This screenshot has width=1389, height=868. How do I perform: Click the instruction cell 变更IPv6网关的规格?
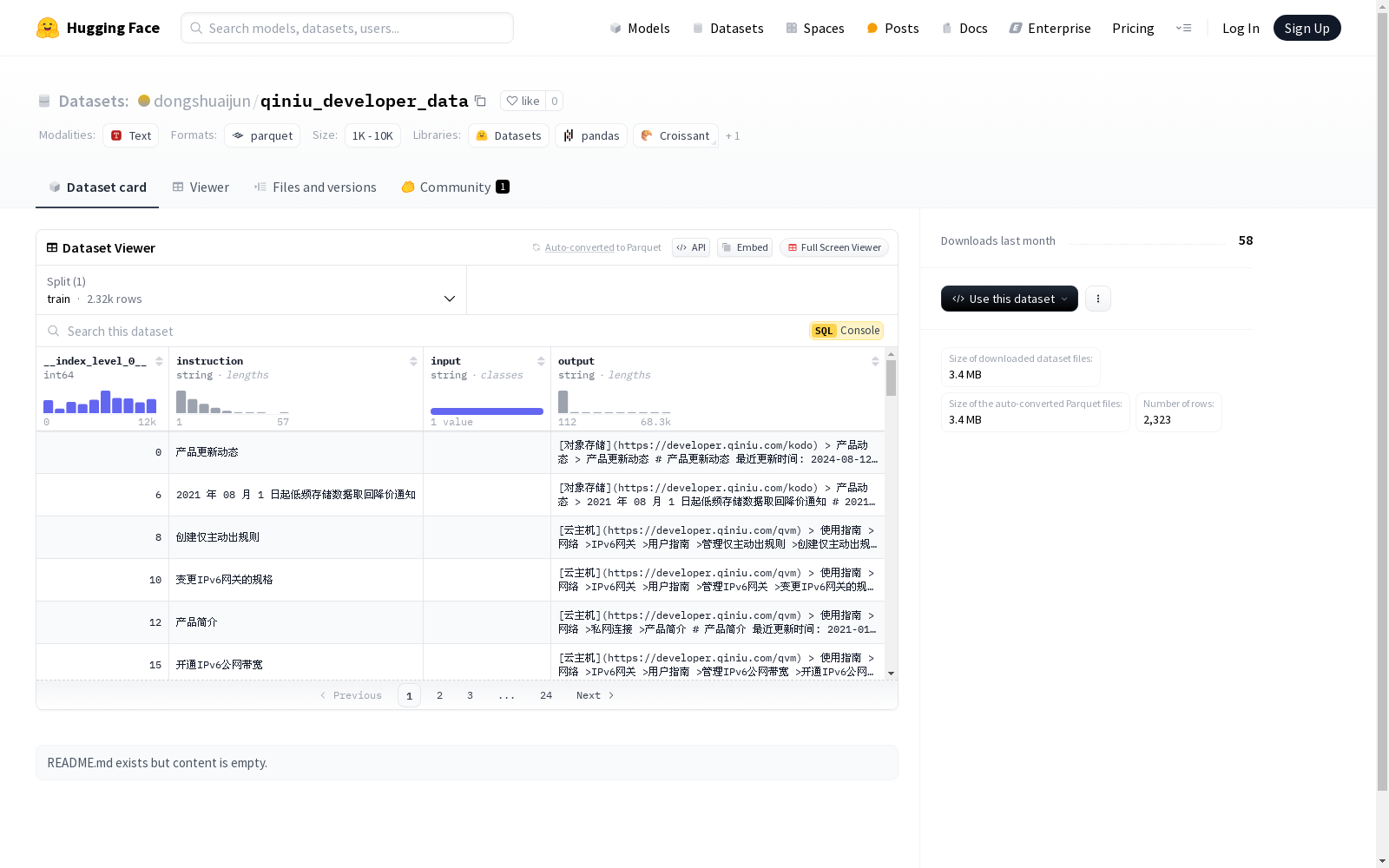(x=225, y=580)
